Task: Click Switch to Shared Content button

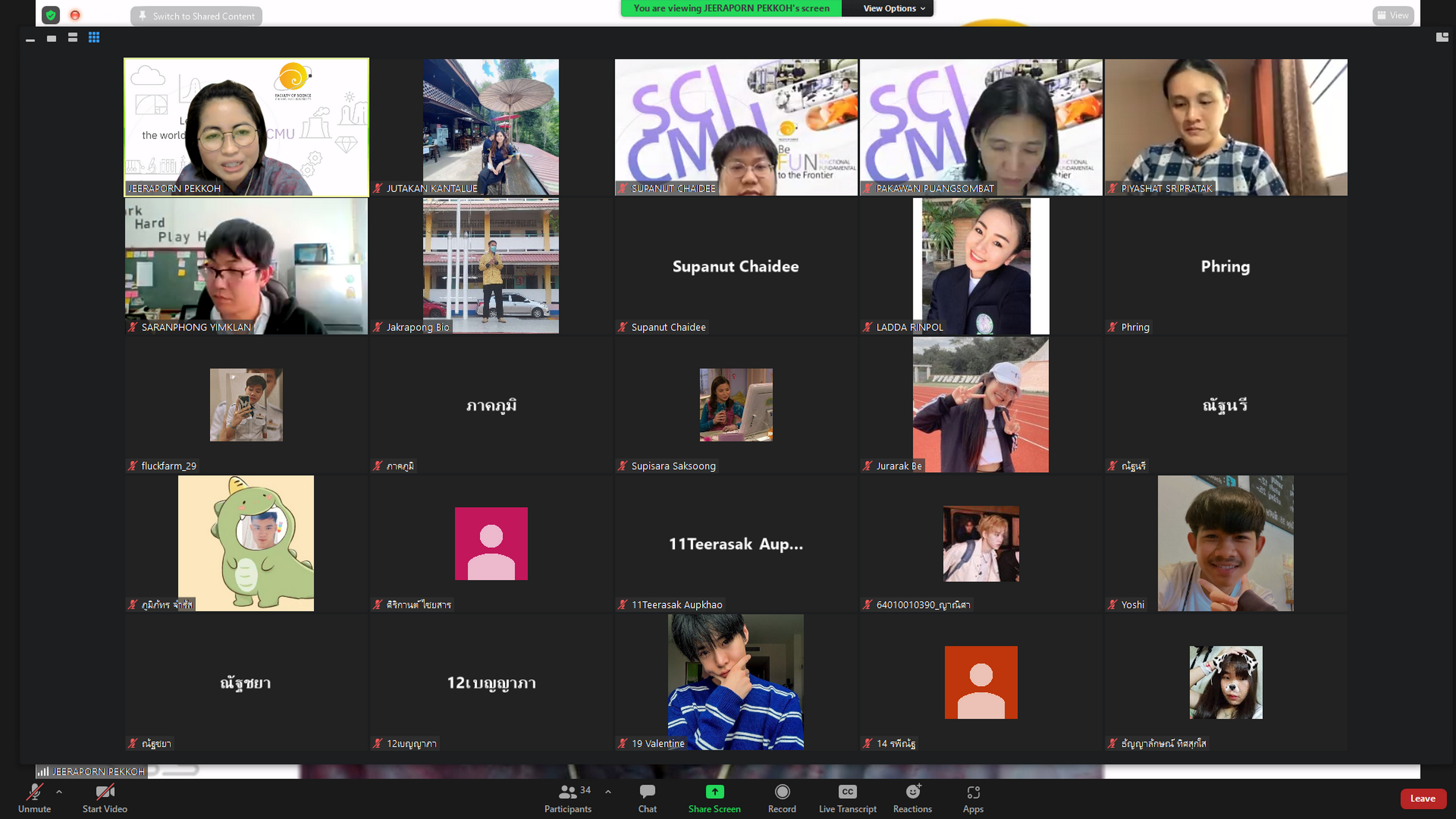Action: [x=196, y=16]
